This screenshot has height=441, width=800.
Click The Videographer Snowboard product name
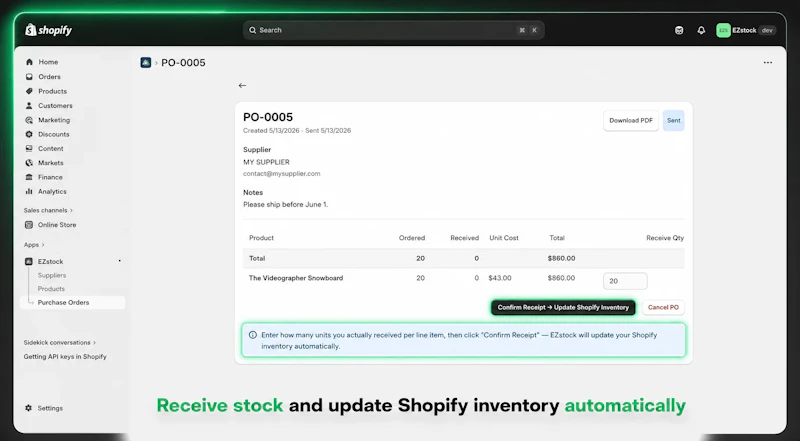pos(296,278)
